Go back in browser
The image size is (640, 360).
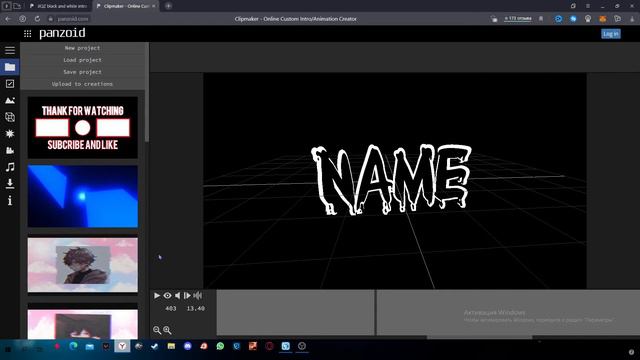[x=8, y=19]
